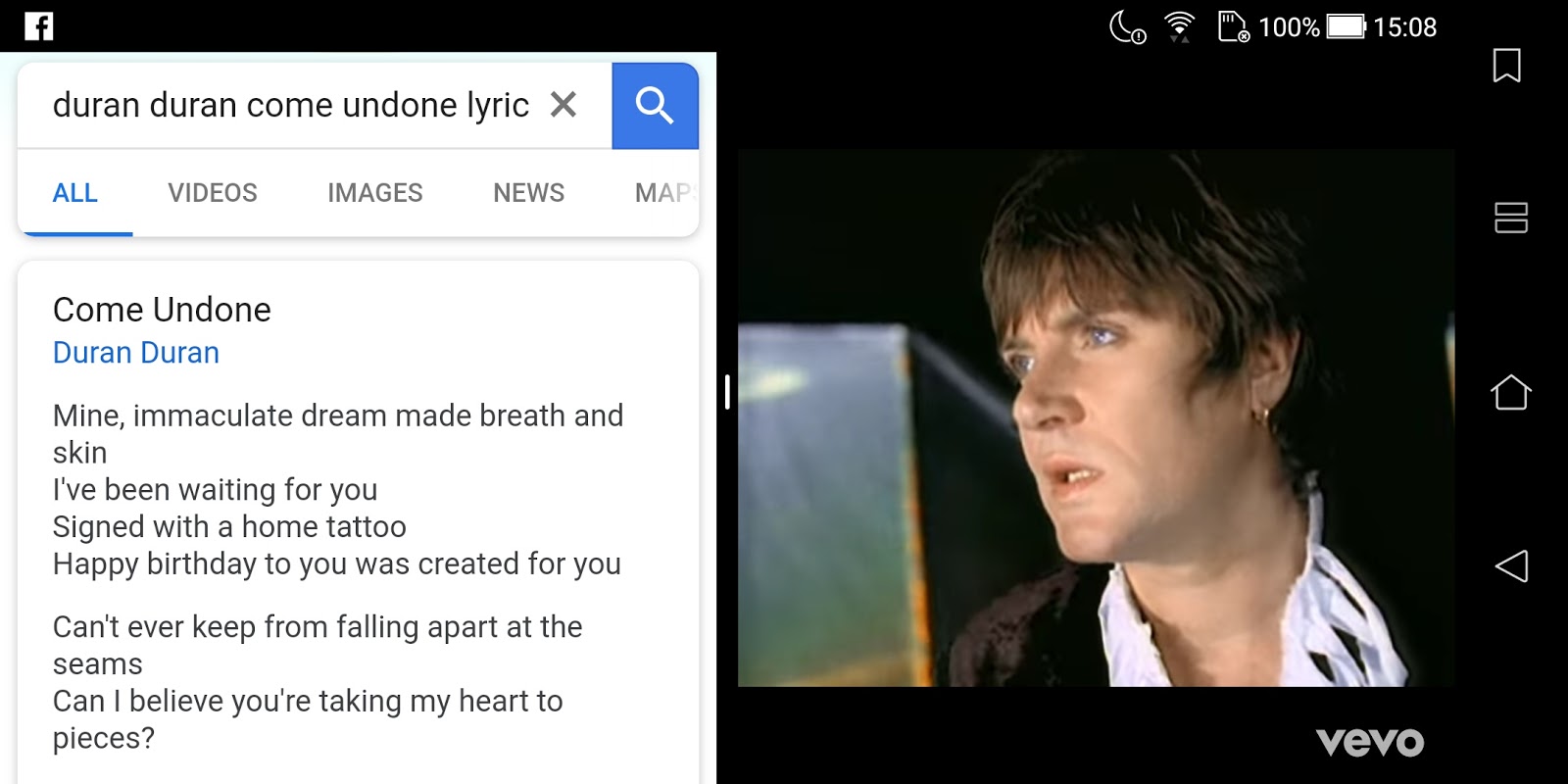This screenshot has width=1568, height=784.
Task: Tap the Wi-Fi status icon
Action: pos(1180,26)
